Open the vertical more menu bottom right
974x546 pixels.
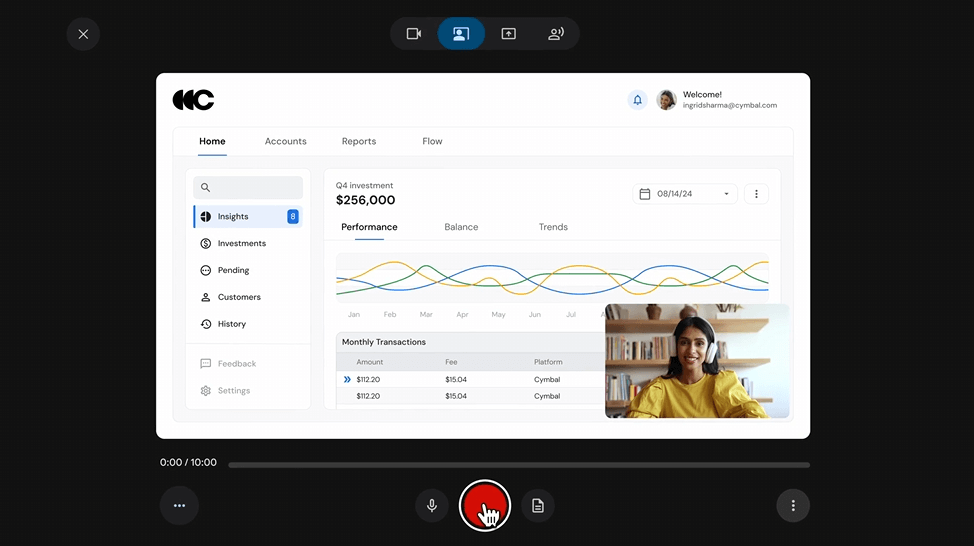[793, 506]
